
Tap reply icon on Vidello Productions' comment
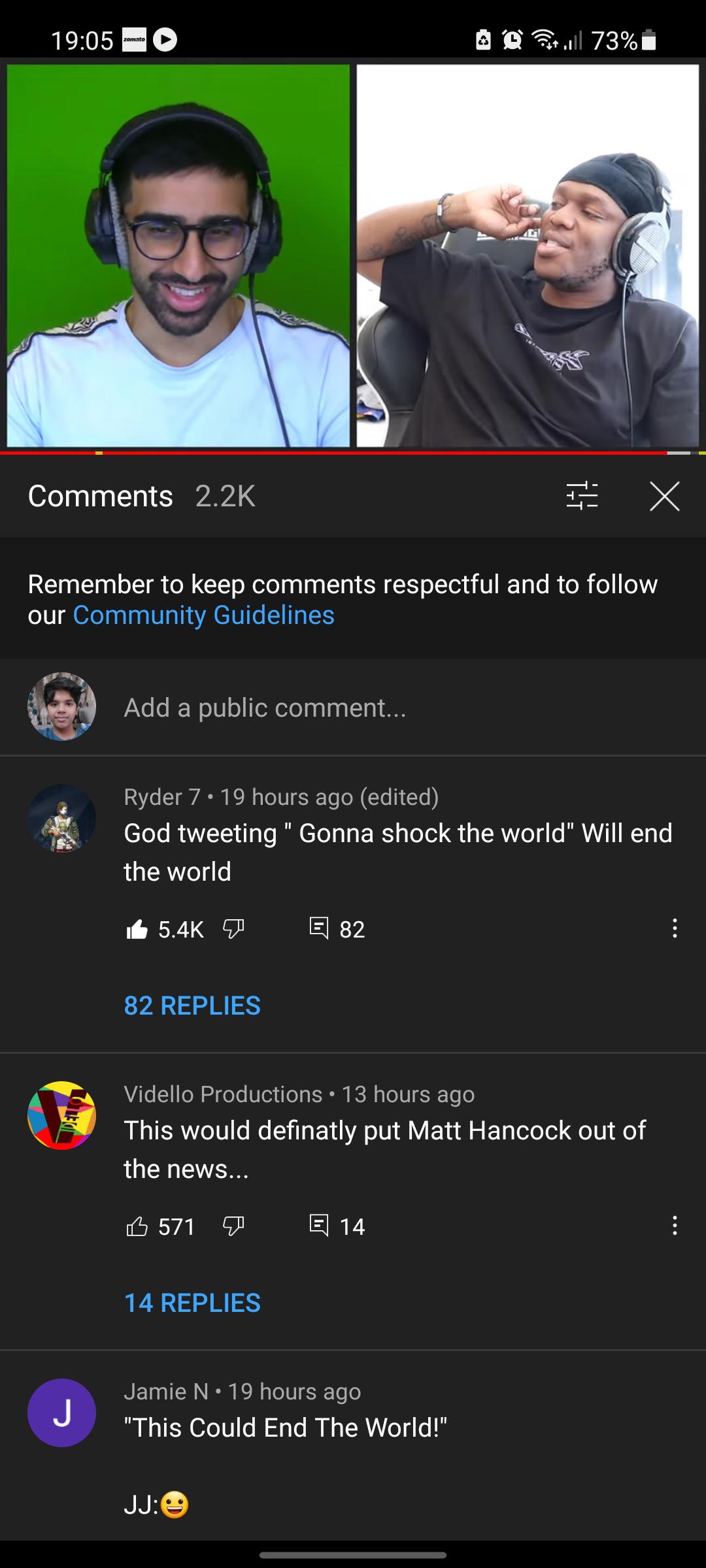[318, 1226]
